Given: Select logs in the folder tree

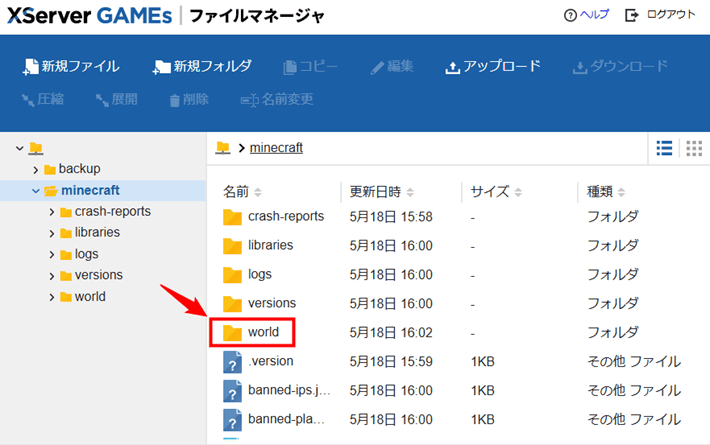Looking at the screenshot, I should 86,254.
